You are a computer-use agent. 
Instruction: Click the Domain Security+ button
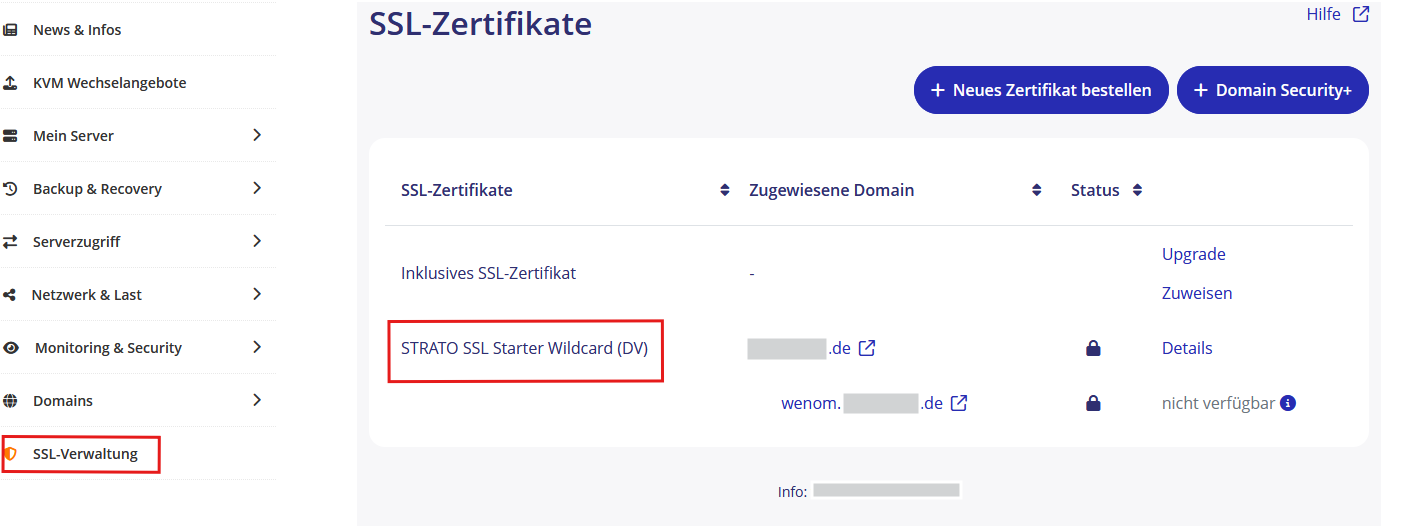click(1273, 90)
